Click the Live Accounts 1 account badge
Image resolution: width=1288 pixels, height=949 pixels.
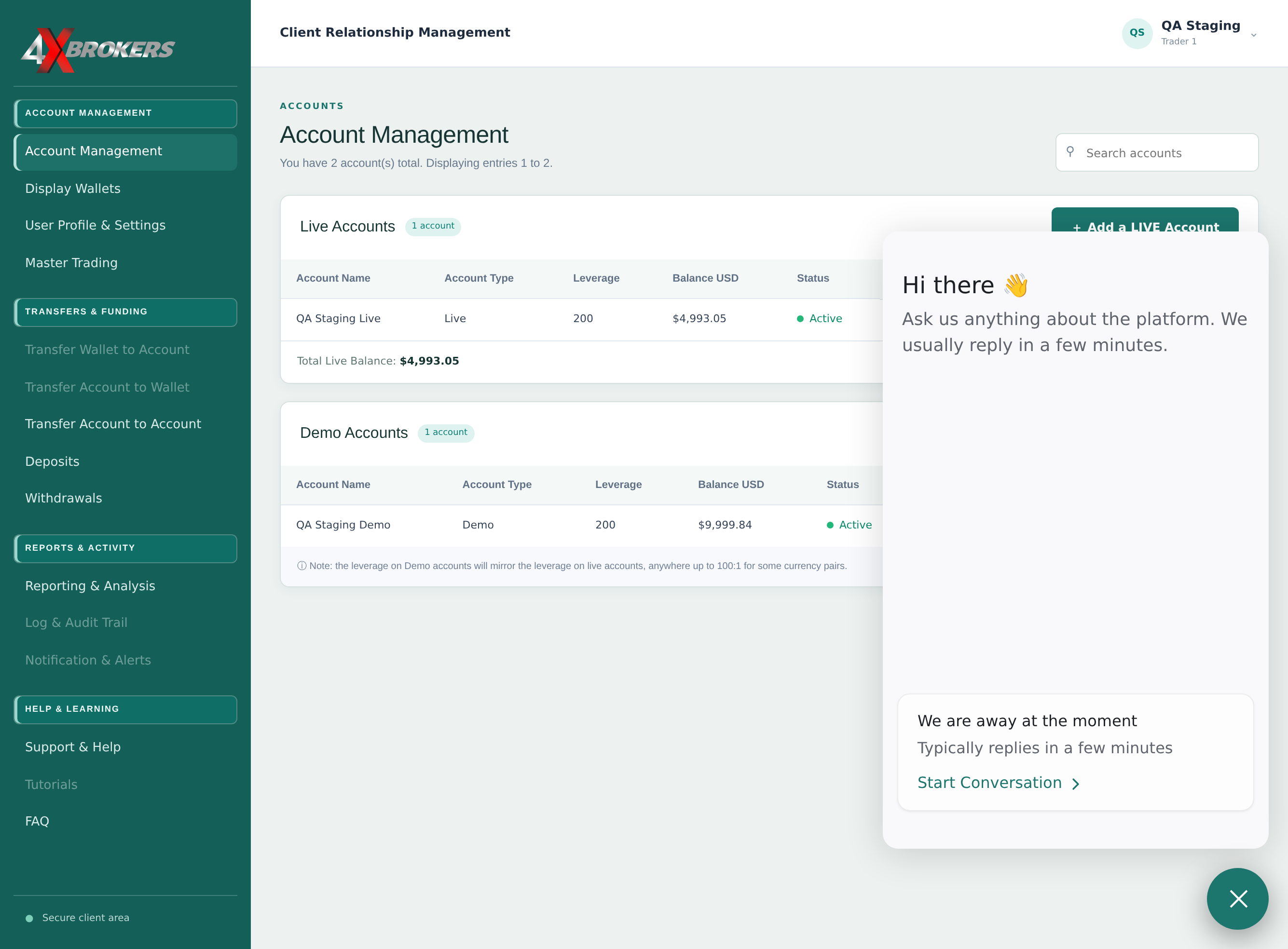pos(433,226)
